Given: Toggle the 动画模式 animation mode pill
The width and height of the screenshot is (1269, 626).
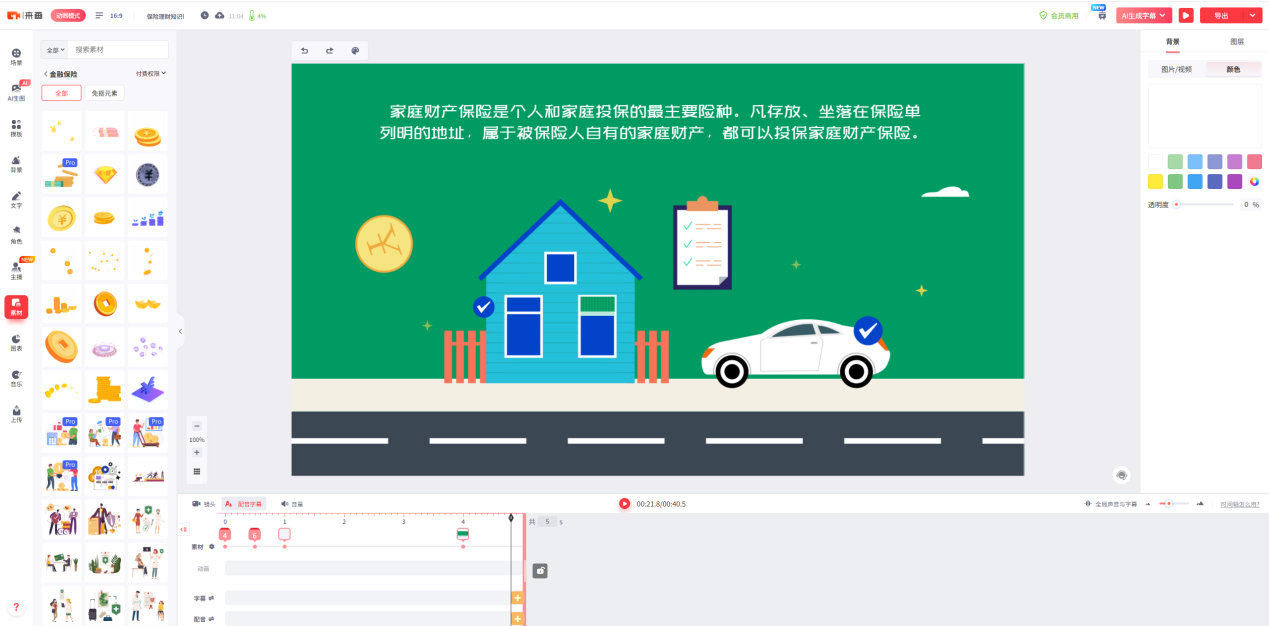Looking at the screenshot, I should (x=68, y=16).
